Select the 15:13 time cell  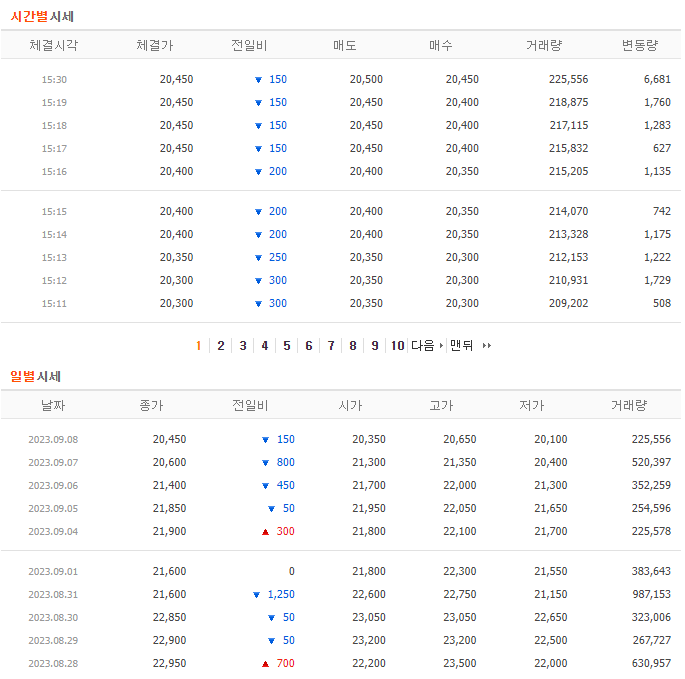tap(54, 257)
